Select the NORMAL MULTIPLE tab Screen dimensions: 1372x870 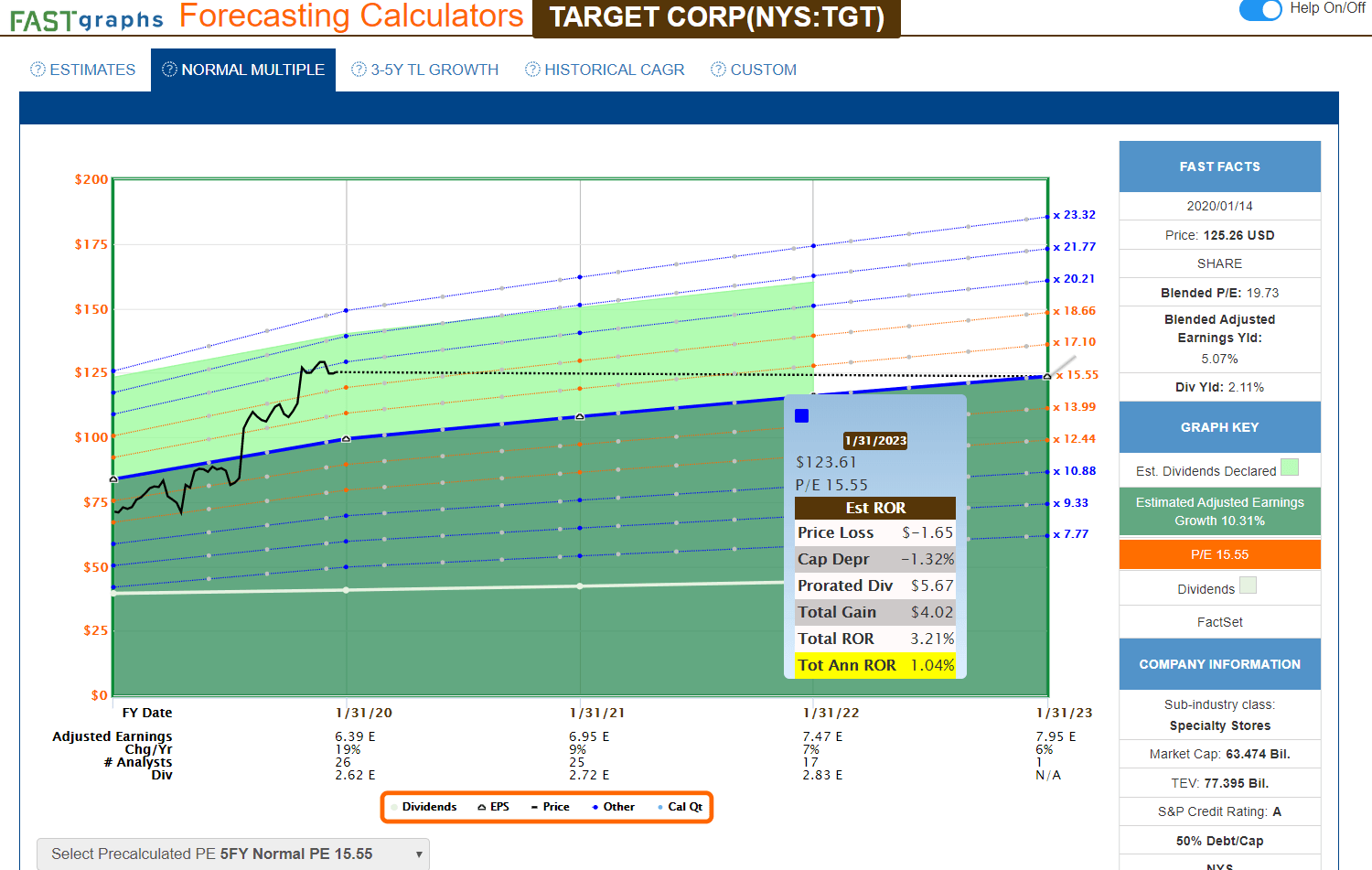[x=243, y=70]
